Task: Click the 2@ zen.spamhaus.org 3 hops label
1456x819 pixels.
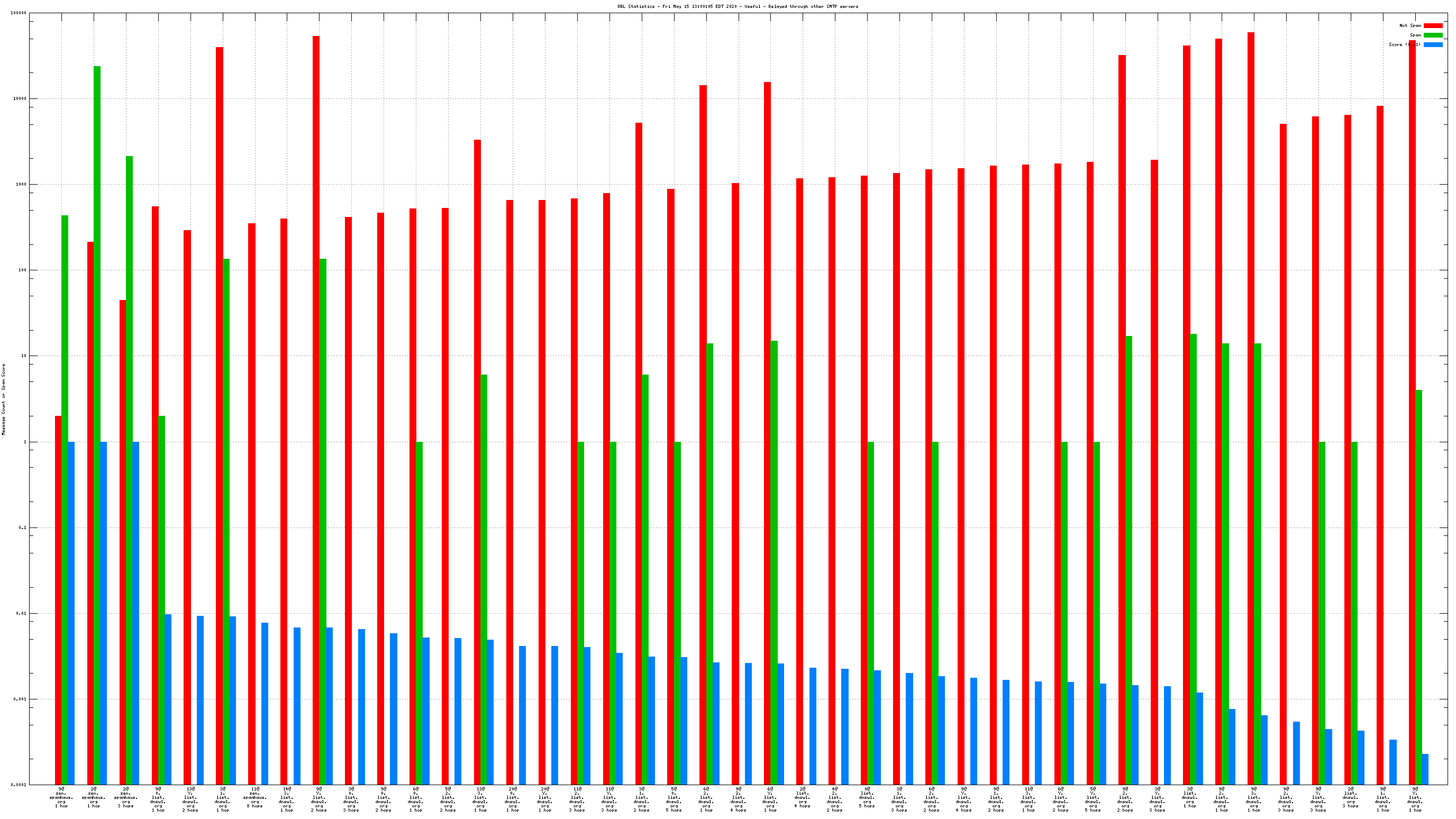Action: 125,797
